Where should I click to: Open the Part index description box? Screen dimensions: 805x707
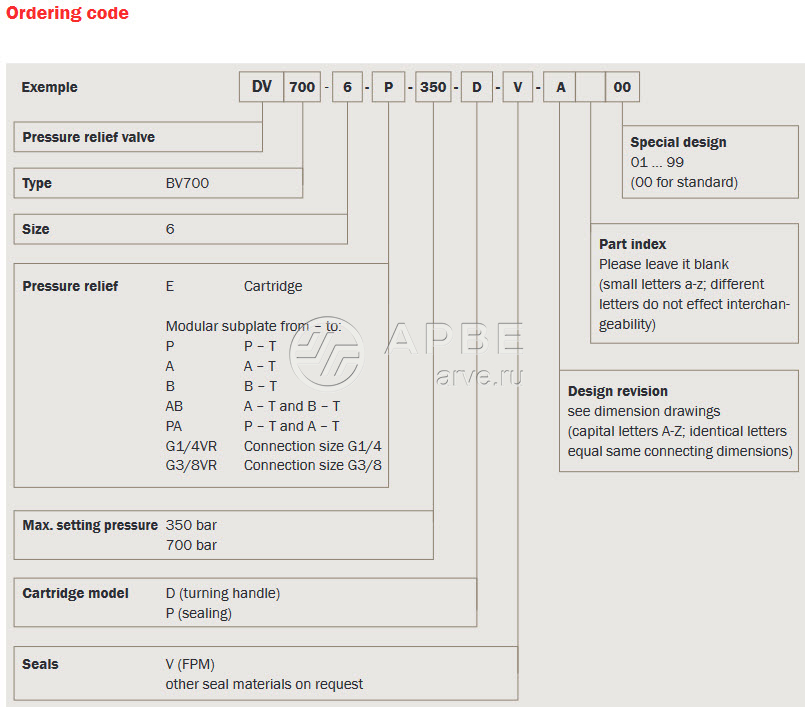coord(694,285)
